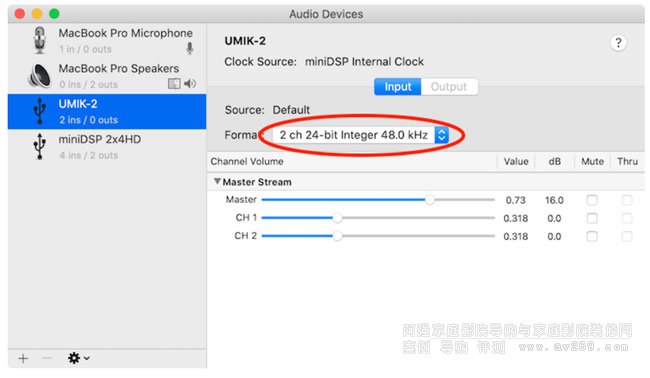This screenshot has width=650, height=378.
Task: Click the miniDSP 2x4HD USB icon
Action: point(40,146)
